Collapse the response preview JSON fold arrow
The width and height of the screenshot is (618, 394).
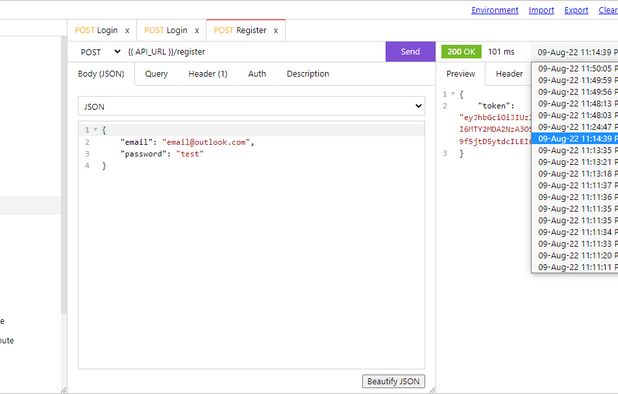coord(453,94)
